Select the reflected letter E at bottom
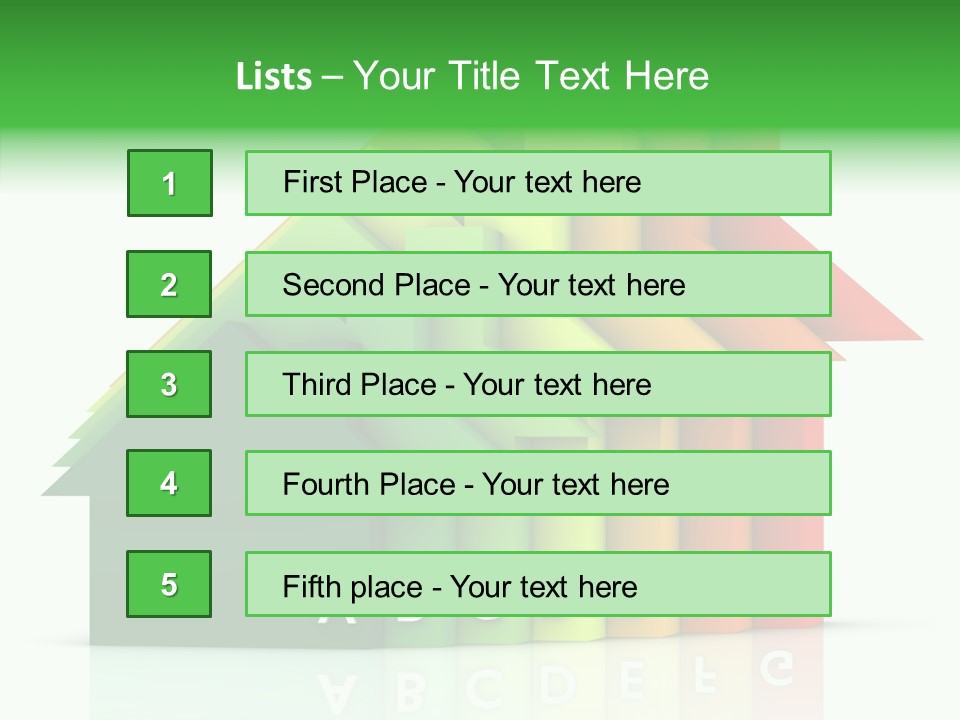Viewport: 960px width, 720px height. tap(632, 680)
